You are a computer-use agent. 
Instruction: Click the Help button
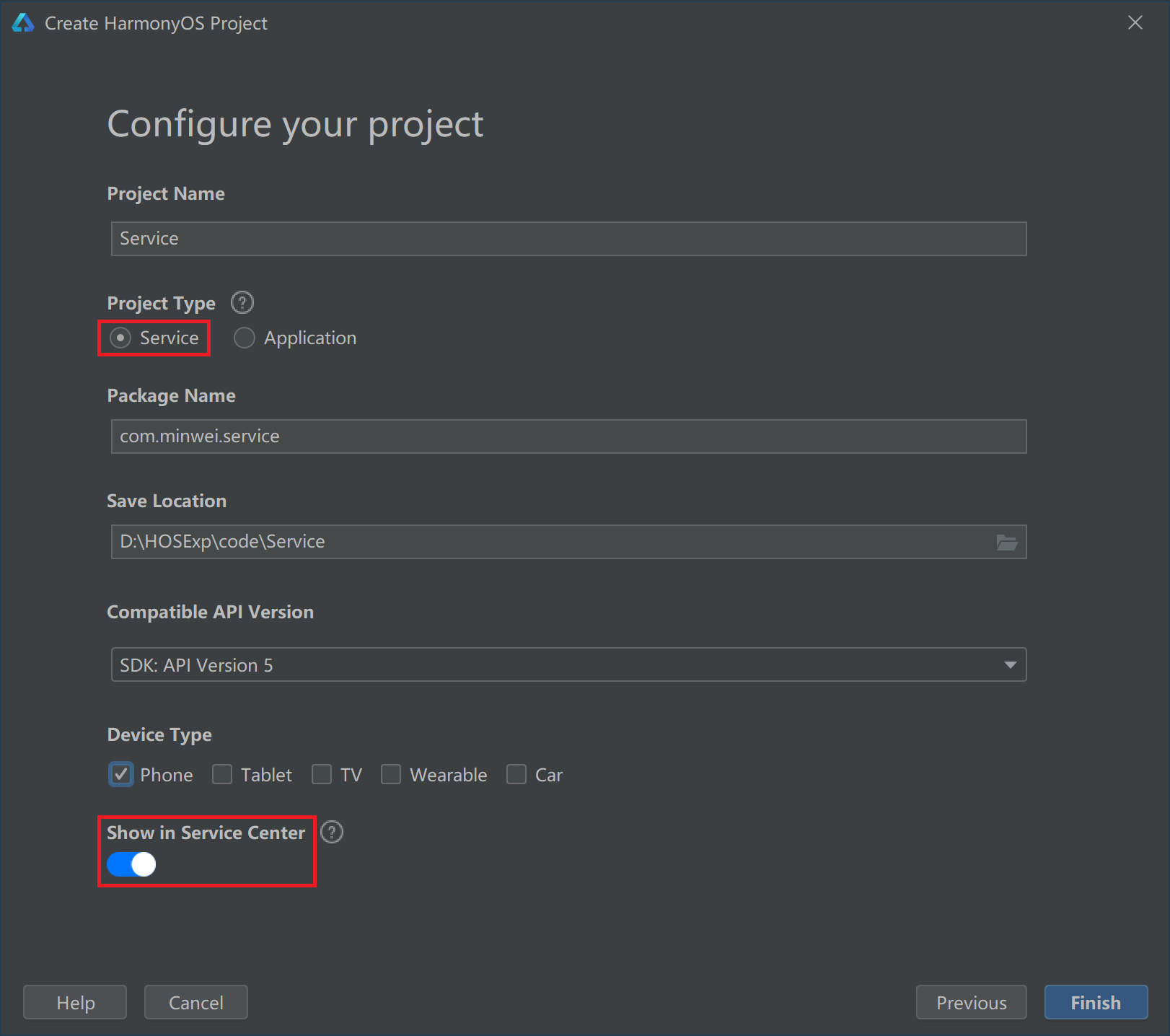pos(75,1002)
